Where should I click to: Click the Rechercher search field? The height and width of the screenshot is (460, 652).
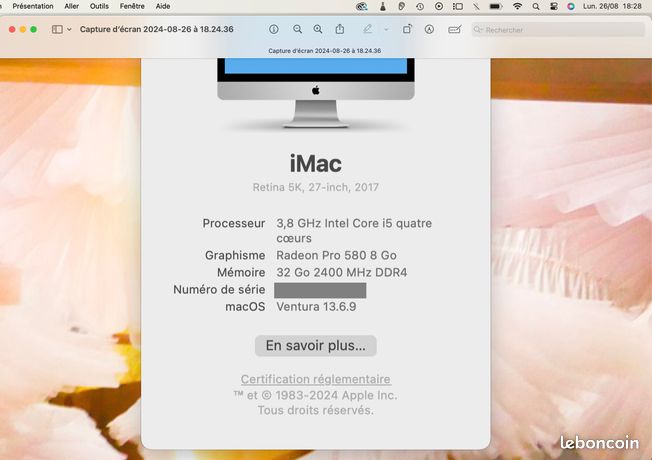(558, 30)
